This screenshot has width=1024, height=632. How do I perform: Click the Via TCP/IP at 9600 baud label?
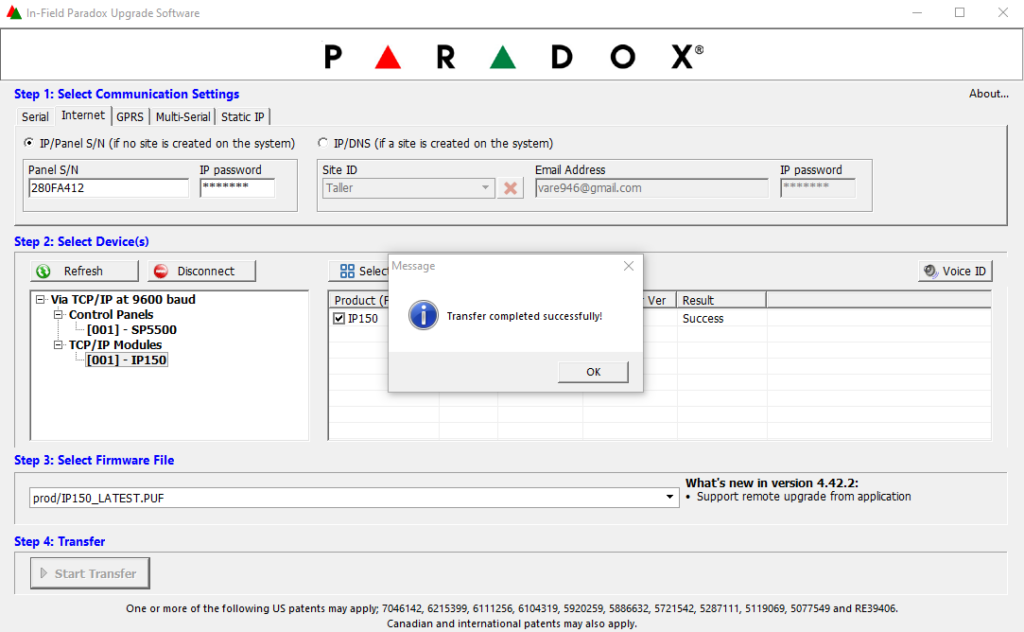(123, 300)
